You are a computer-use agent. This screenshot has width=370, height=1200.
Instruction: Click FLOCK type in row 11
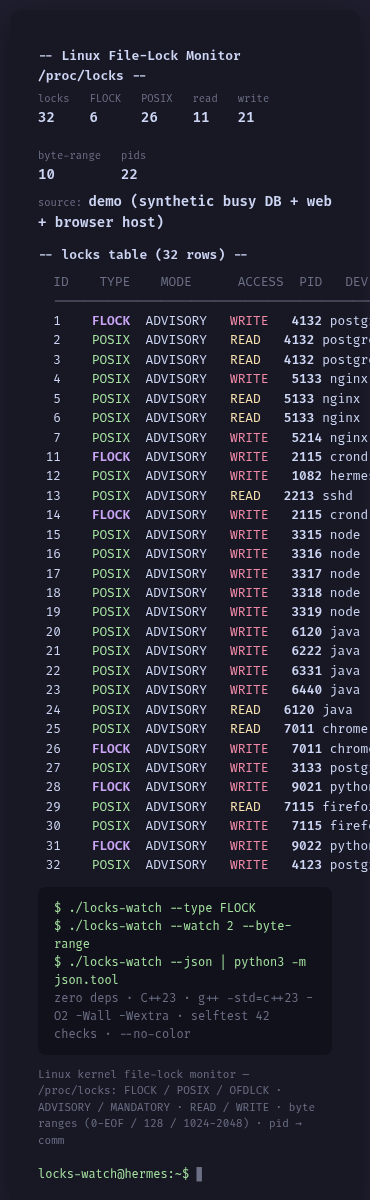111,457
